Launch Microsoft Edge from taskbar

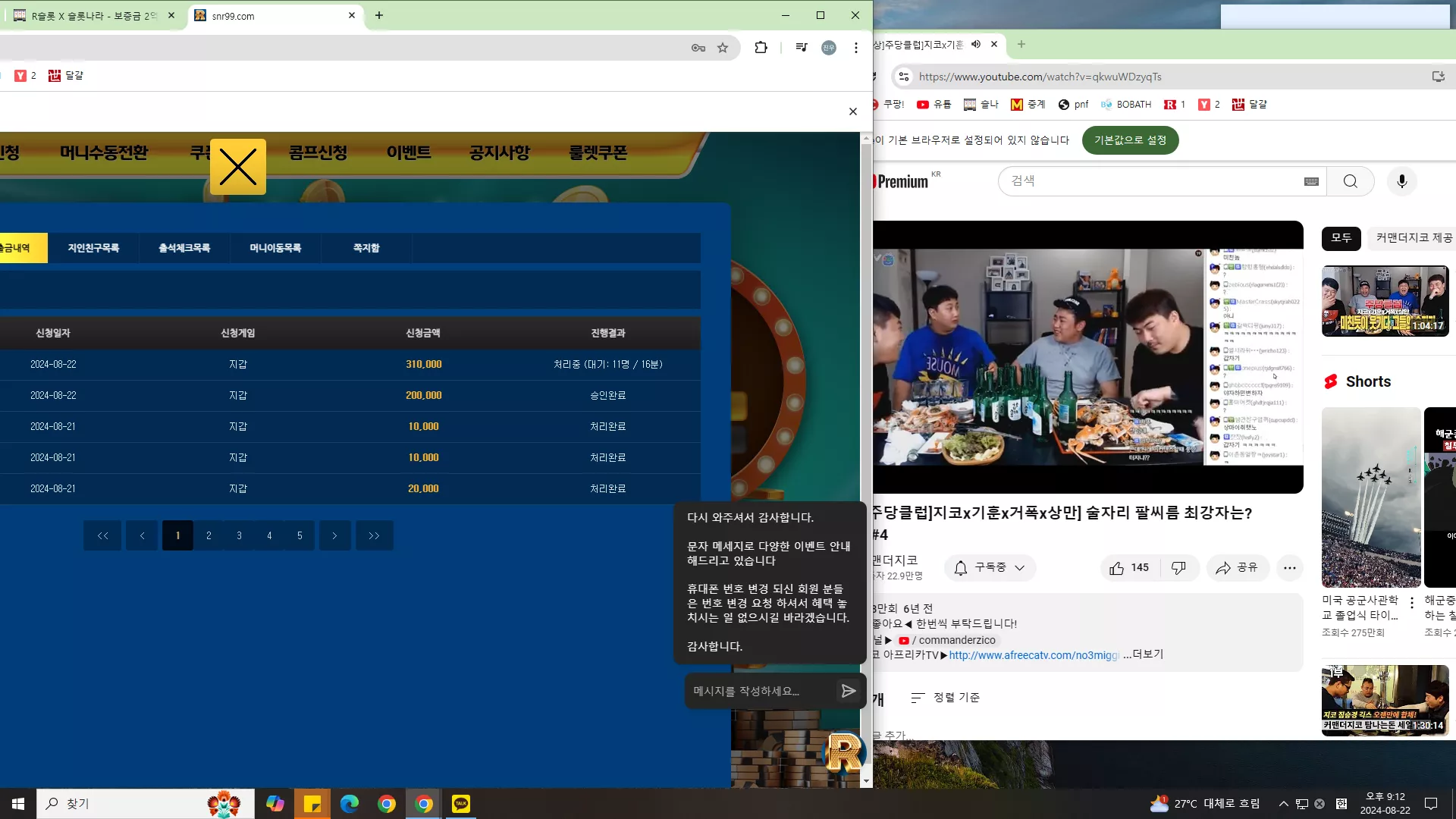click(350, 804)
